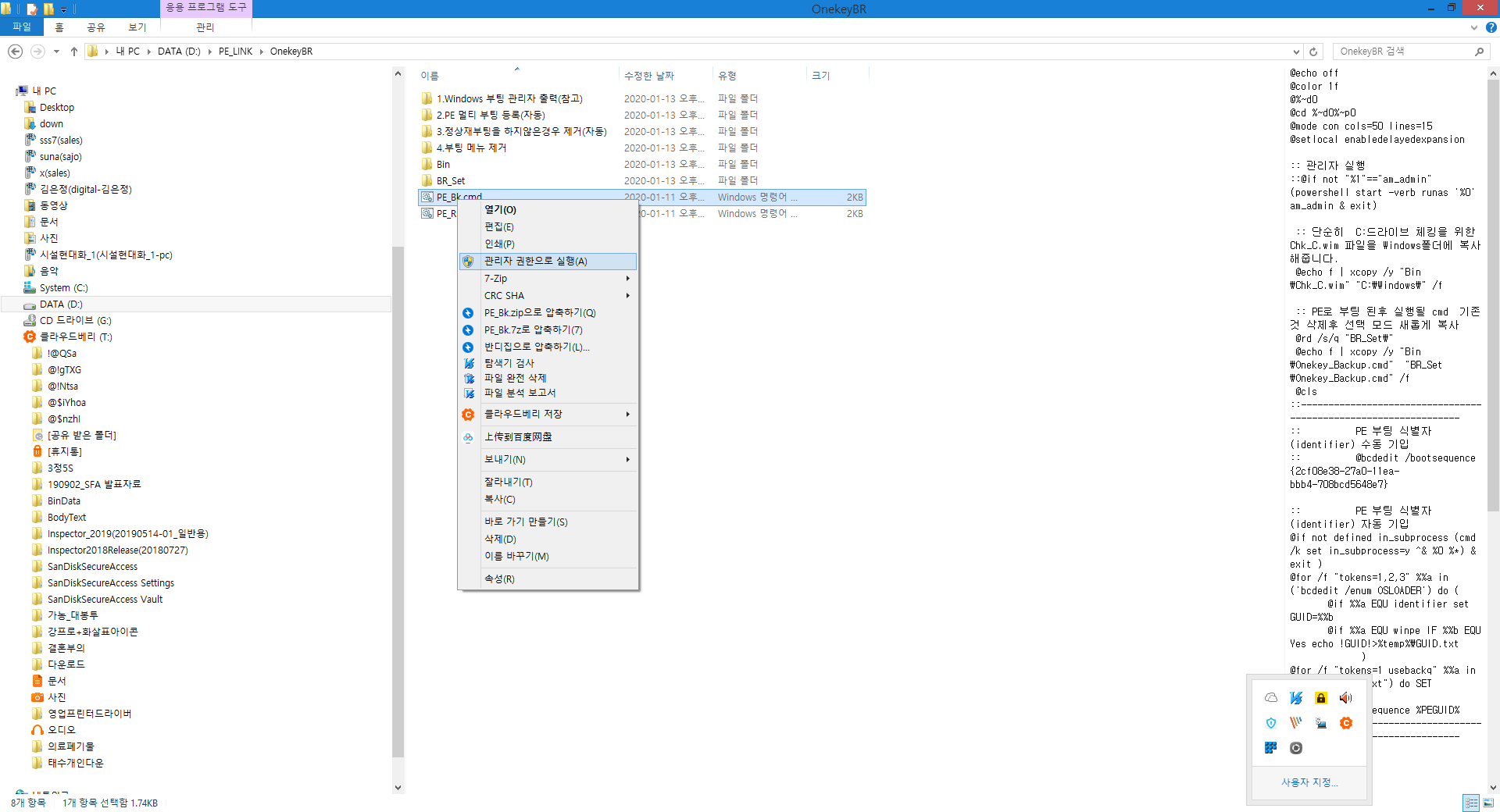Click the preview pane scroll-up arrow
1500x812 pixels.
point(1493,73)
